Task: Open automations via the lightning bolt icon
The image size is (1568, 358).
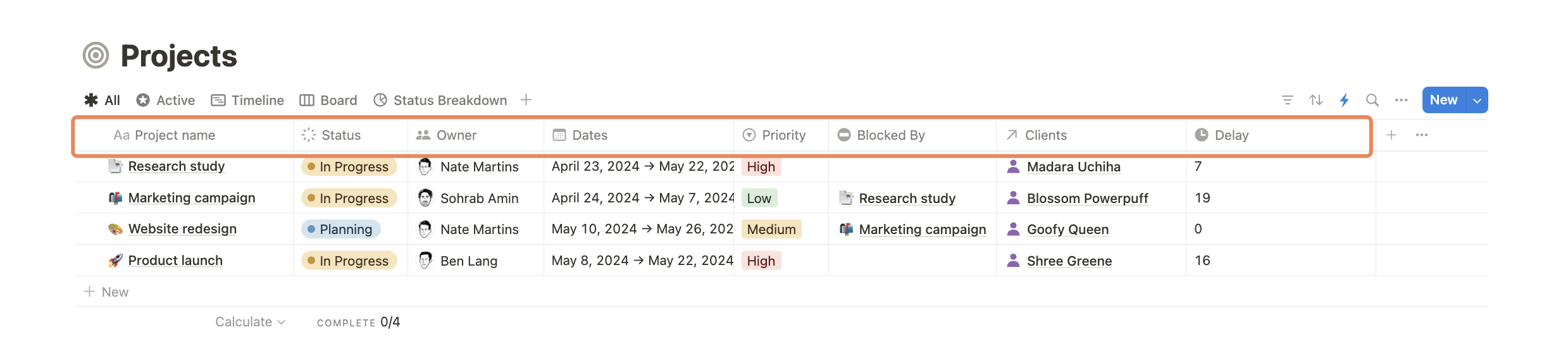Action: (1345, 100)
